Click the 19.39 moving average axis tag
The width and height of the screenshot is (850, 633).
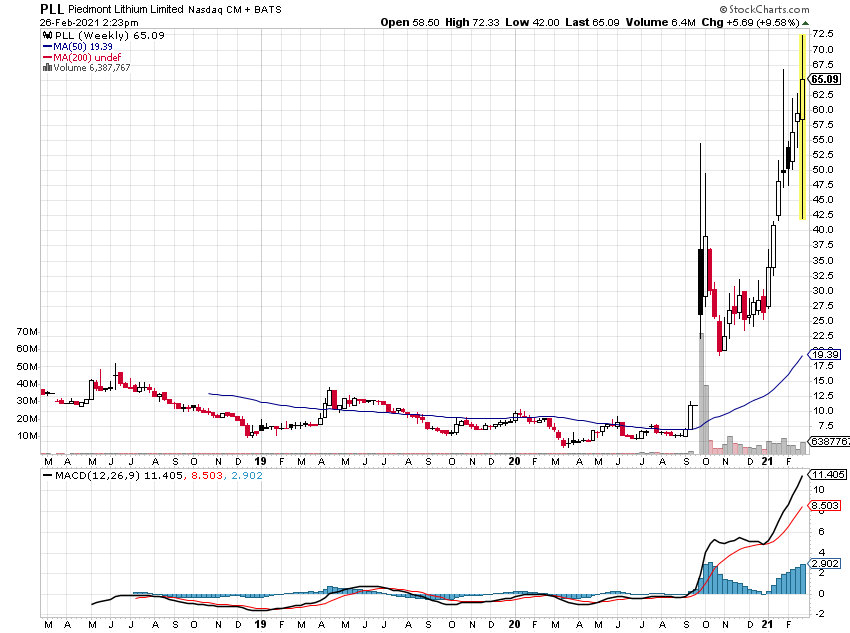(x=825, y=354)
